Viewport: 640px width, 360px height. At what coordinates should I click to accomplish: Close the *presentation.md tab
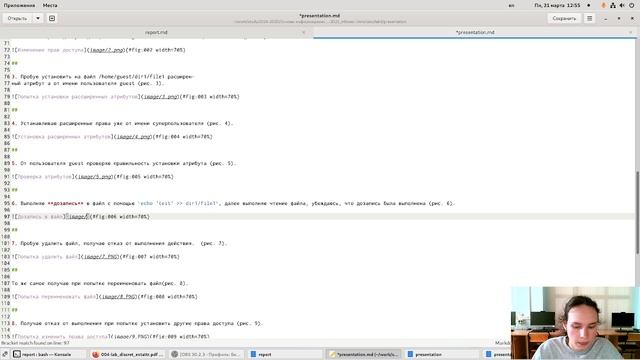[x=631, y=32]
